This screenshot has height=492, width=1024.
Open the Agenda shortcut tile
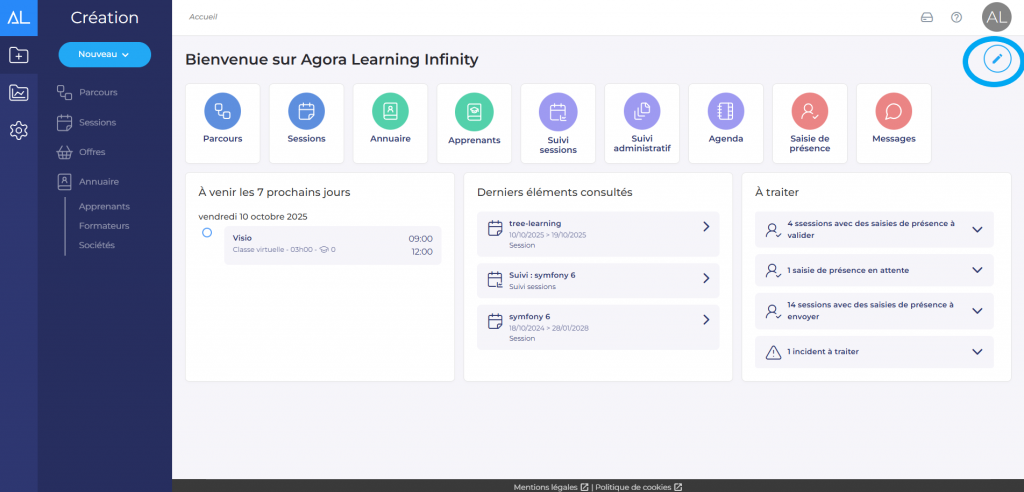tap(726, 122)
